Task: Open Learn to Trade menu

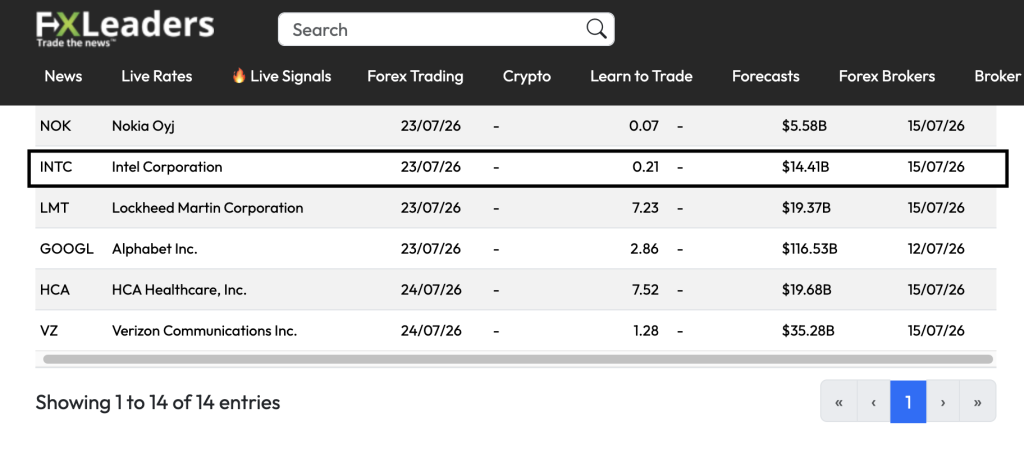Action: pyautogui.click(x=641, y=76)
